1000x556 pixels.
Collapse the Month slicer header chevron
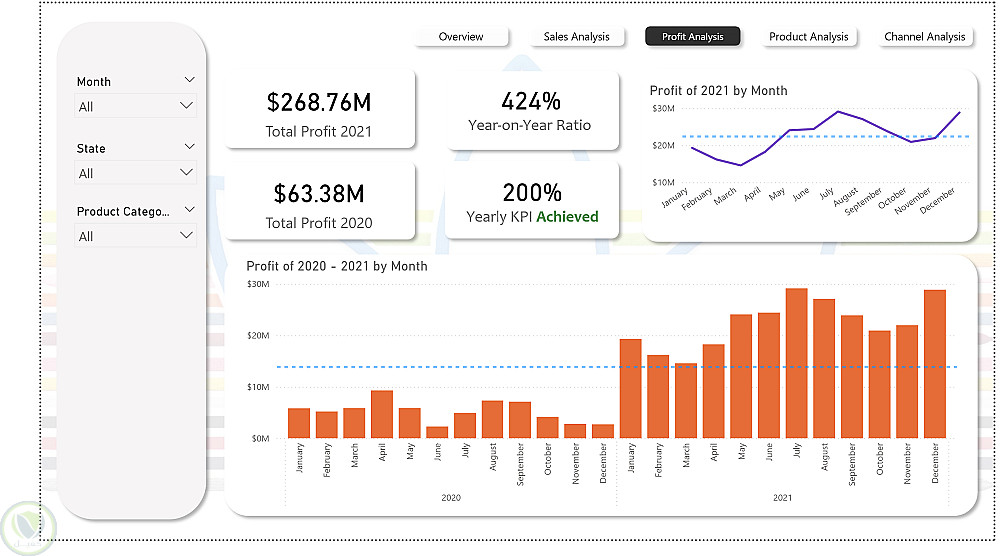pos(189,80)
